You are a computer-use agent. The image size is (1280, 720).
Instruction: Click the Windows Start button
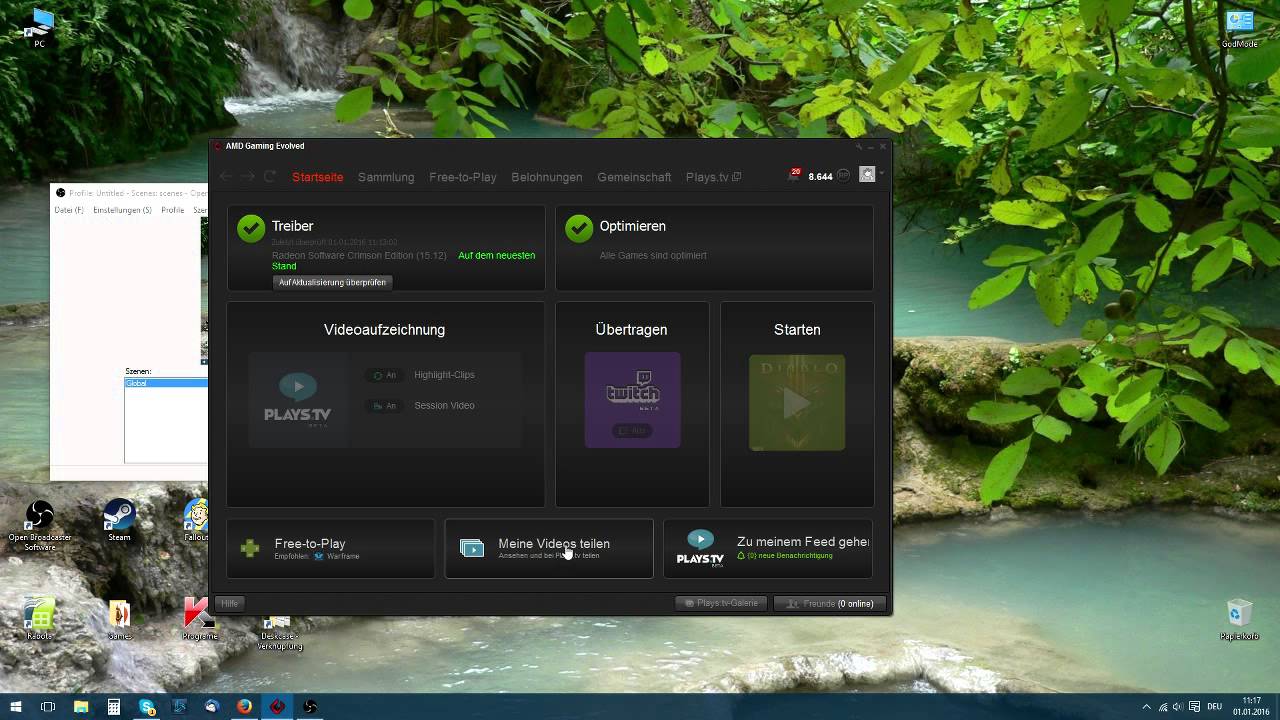point(16,706)
